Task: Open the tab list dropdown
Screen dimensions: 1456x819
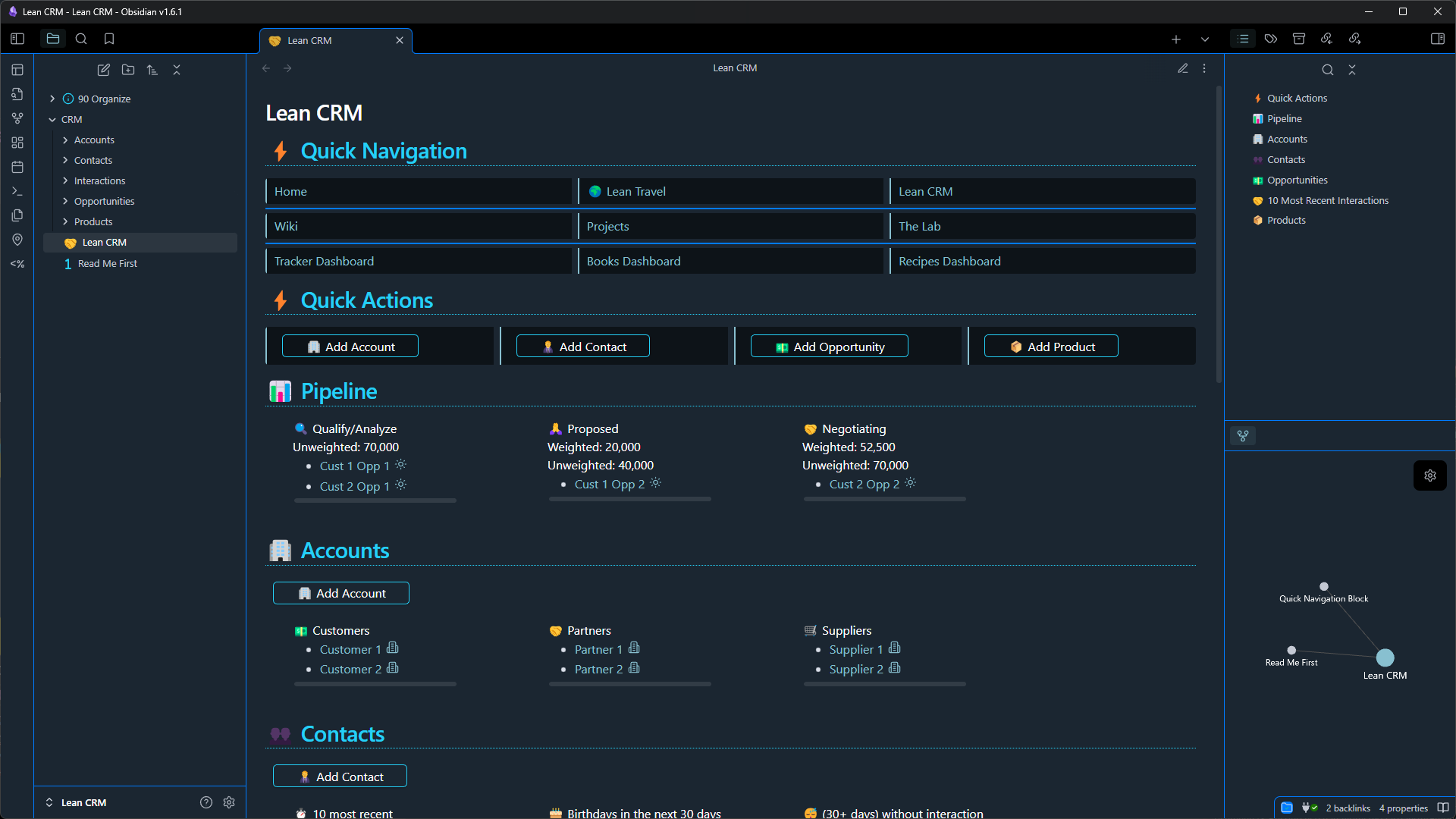Action: pyautogui.click(x=1205, y=39)
